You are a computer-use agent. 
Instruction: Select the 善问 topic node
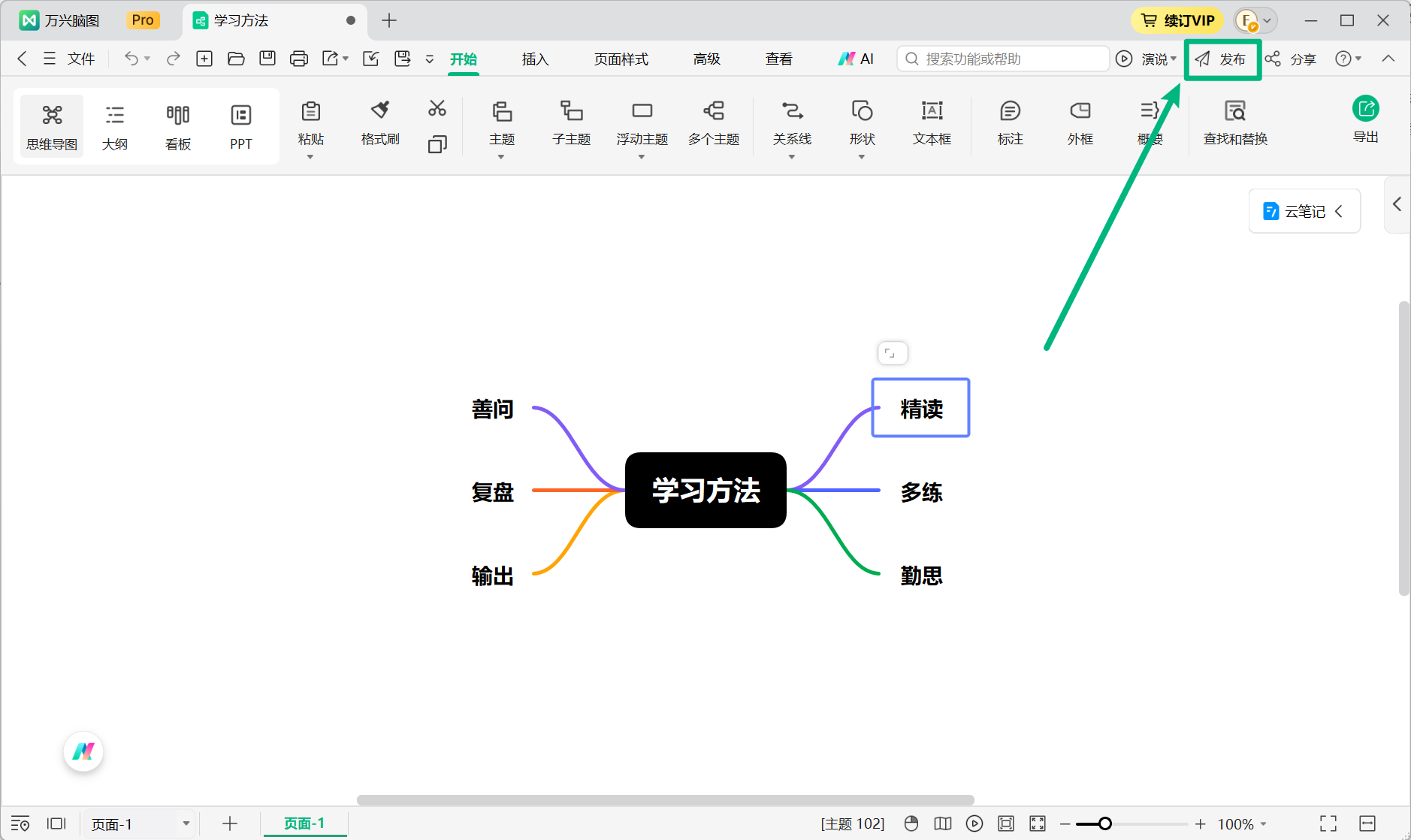493,409
